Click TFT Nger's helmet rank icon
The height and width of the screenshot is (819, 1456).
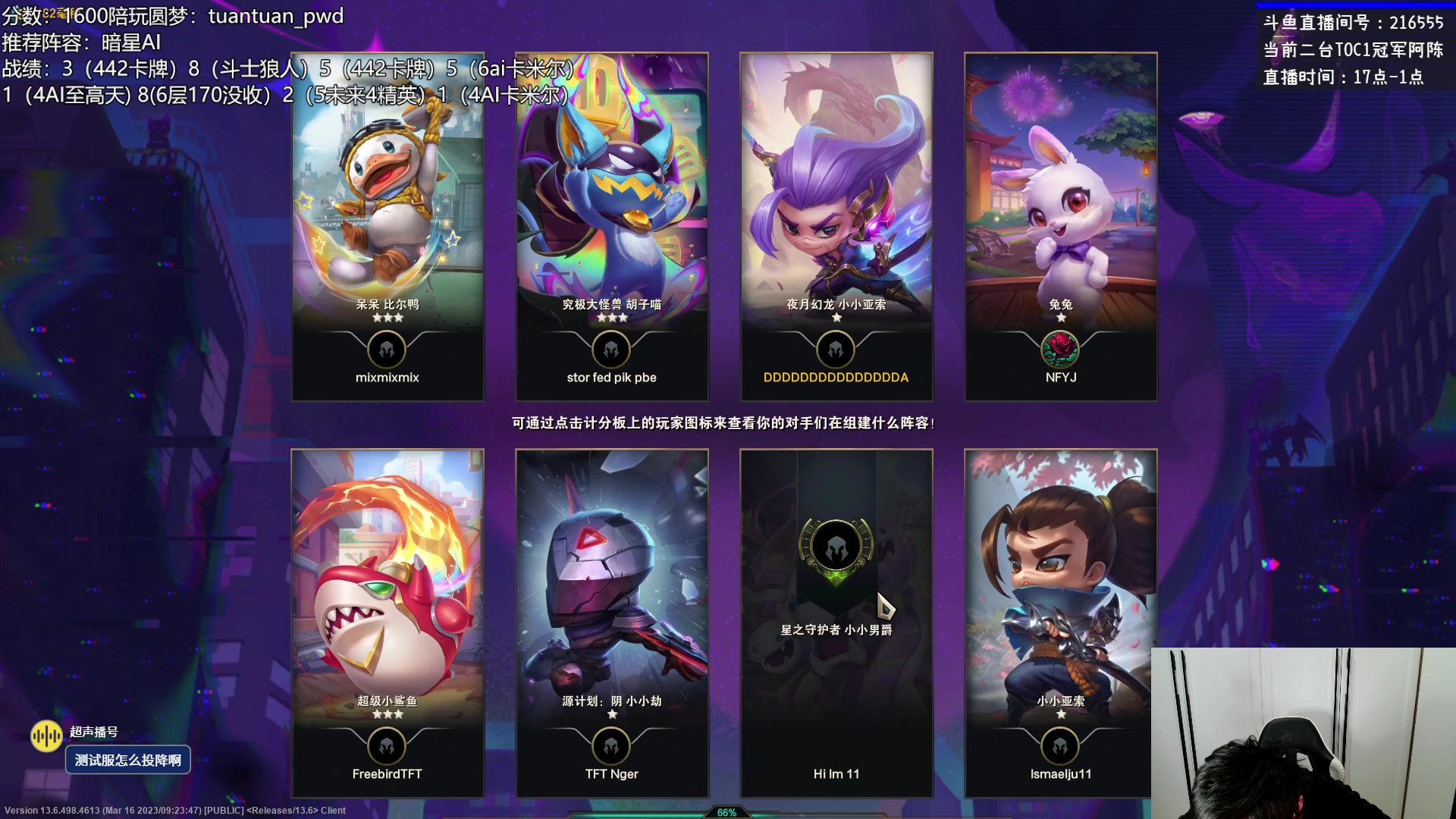(x=611, y=746)
